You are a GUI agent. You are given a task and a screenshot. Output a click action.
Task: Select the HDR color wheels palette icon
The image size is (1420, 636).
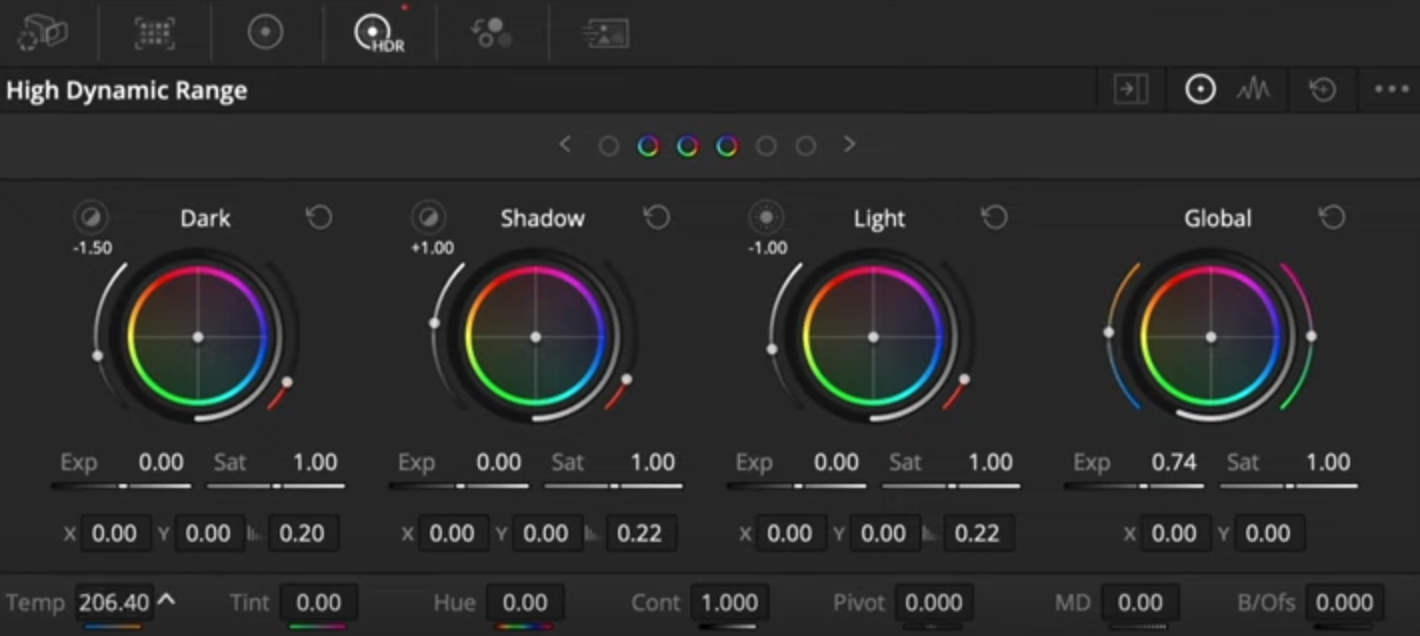(x=380, y=33)
